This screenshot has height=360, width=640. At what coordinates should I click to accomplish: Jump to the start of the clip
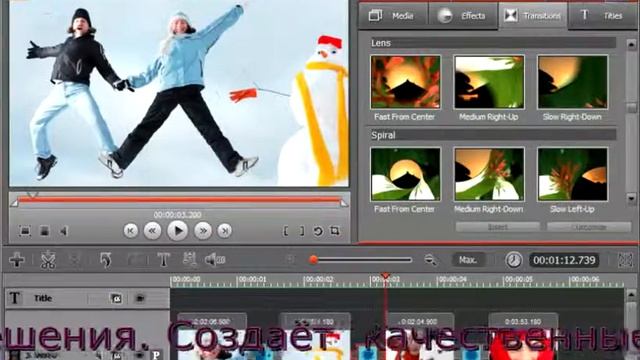pyautogui.click(x=131, y=231)
